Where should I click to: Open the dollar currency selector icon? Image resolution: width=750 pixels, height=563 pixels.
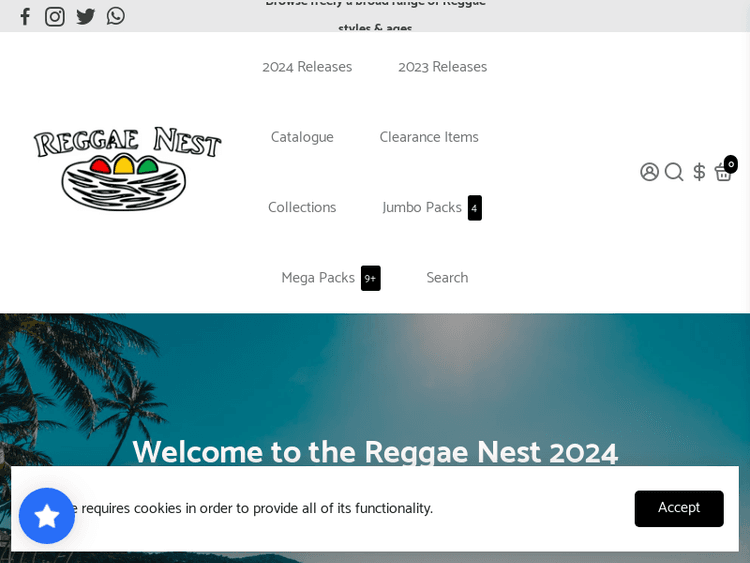pyautogui.click(x=699, y=172)
